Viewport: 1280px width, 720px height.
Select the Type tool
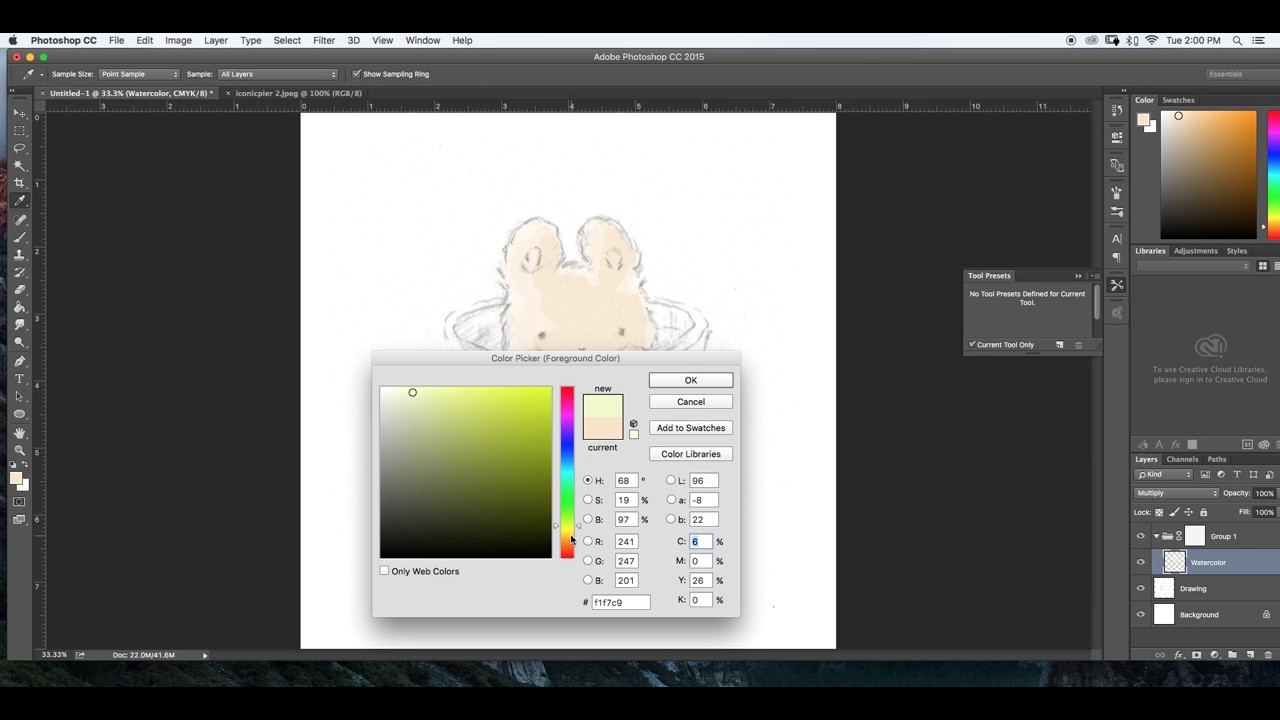pyautogui.click(x=19, y=379)
